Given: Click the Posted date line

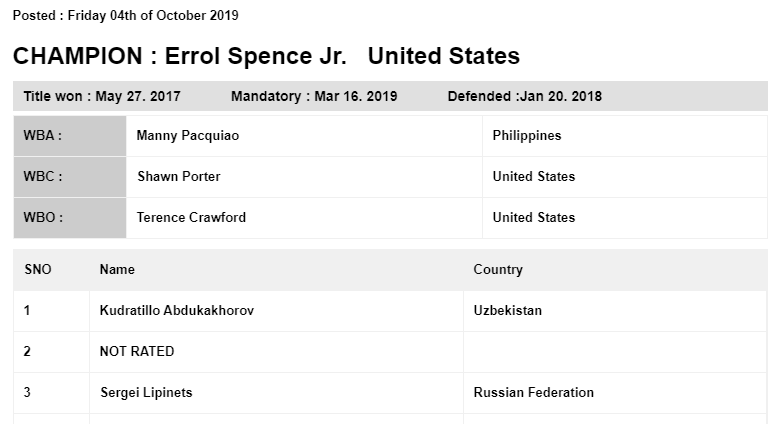Looking at the screenshot, I should 125,15.
